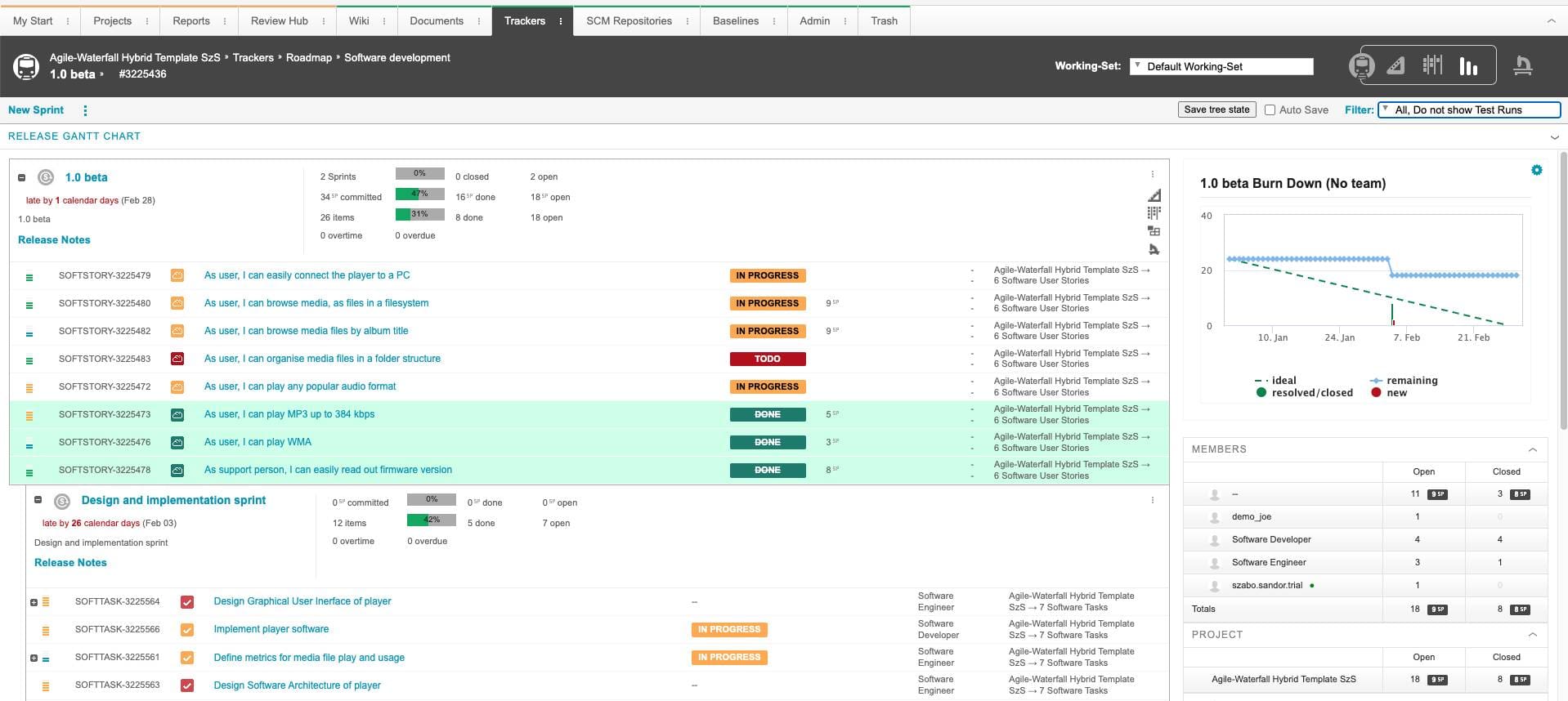Open the planner set-square icon in the header toolbar
The height and width of the screenshot is (701, 1568).
coord(1396,65)
